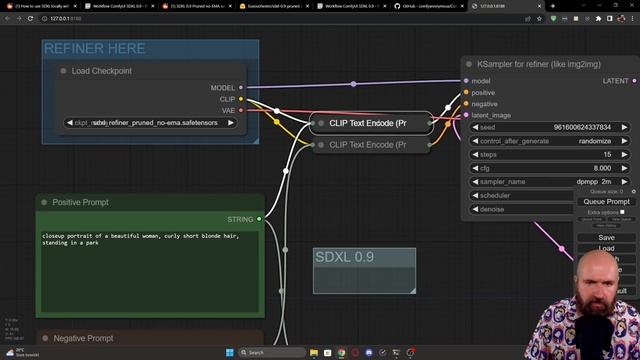Click the model input slot on KSampler

click(x=466, y=81)
